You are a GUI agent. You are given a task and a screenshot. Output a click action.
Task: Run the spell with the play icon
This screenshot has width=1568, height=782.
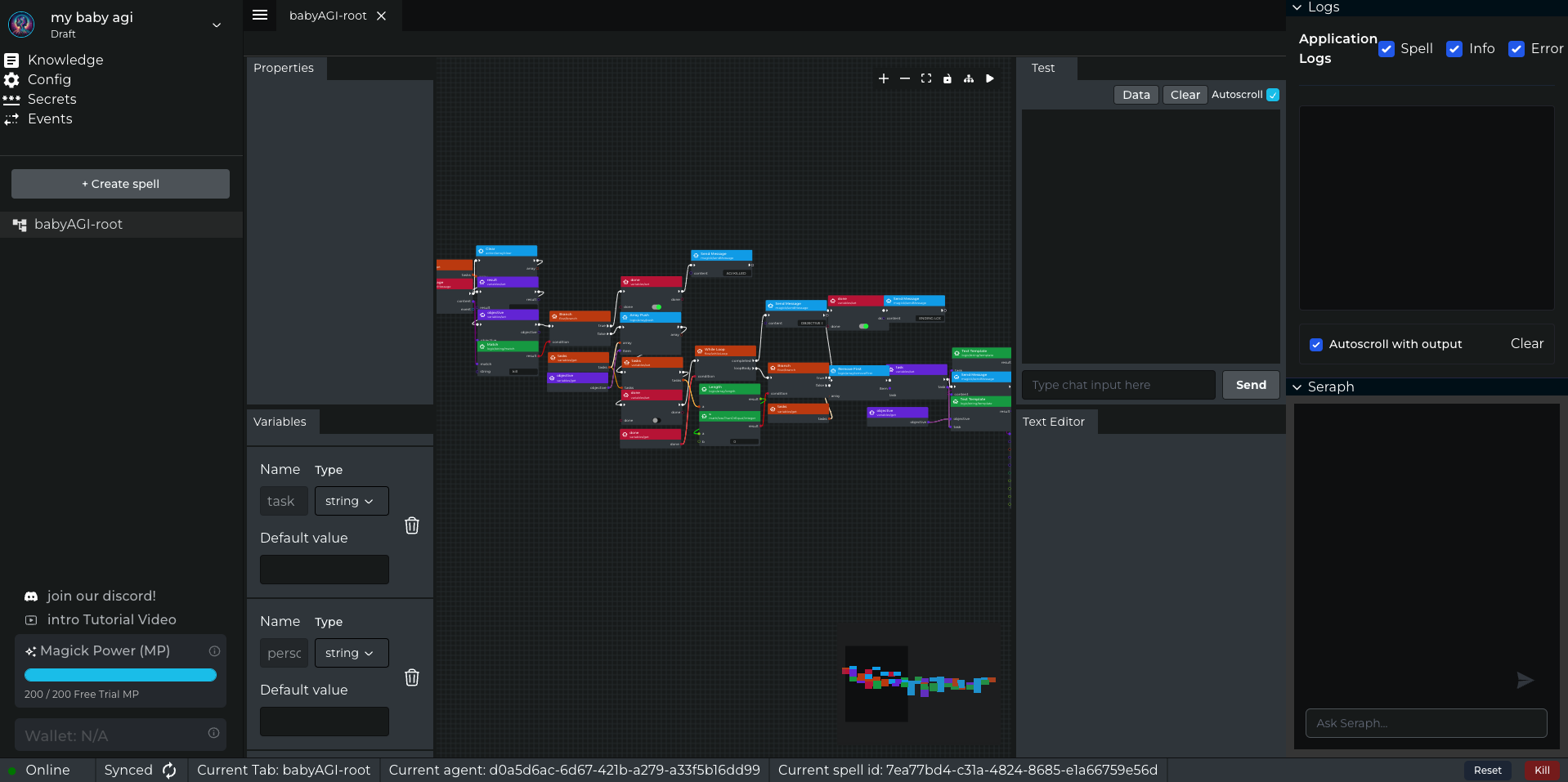click(x=989, y=78)
